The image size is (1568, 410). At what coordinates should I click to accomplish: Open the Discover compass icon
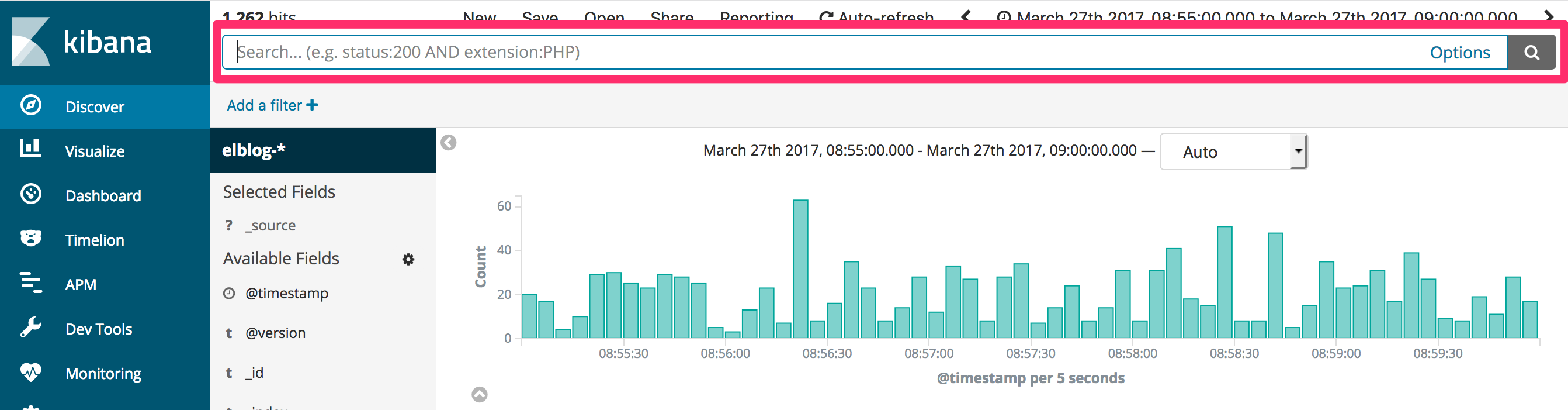[30, 105]
